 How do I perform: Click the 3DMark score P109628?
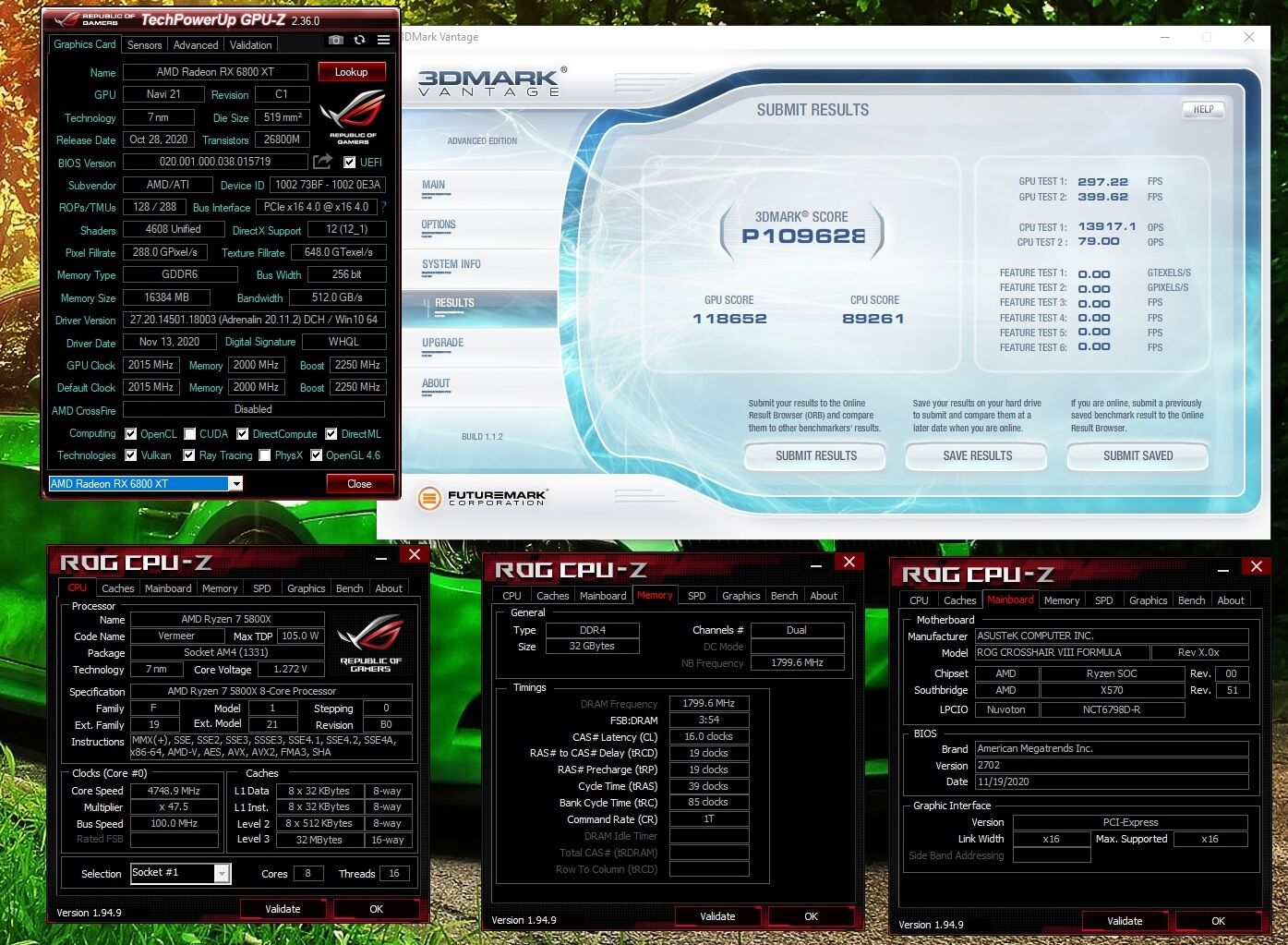click(x=803, y=236)
